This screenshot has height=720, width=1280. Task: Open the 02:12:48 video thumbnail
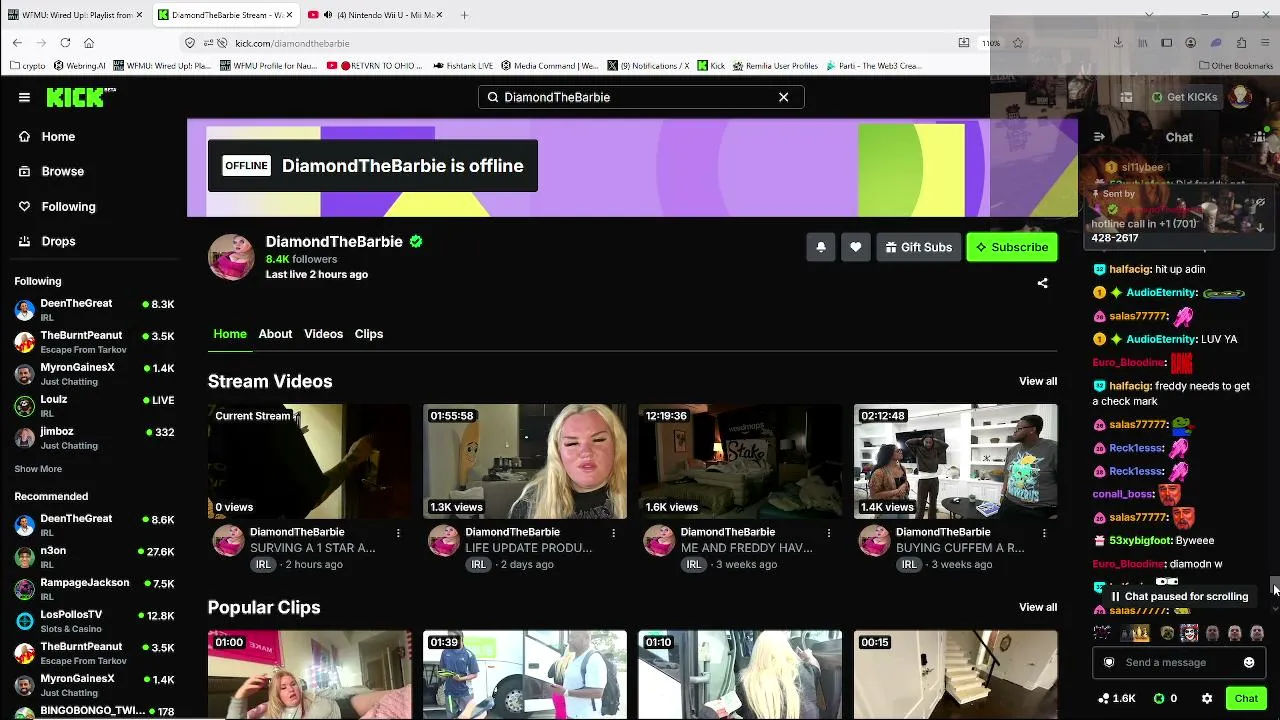pyautogui.click(x=956, y=461)
